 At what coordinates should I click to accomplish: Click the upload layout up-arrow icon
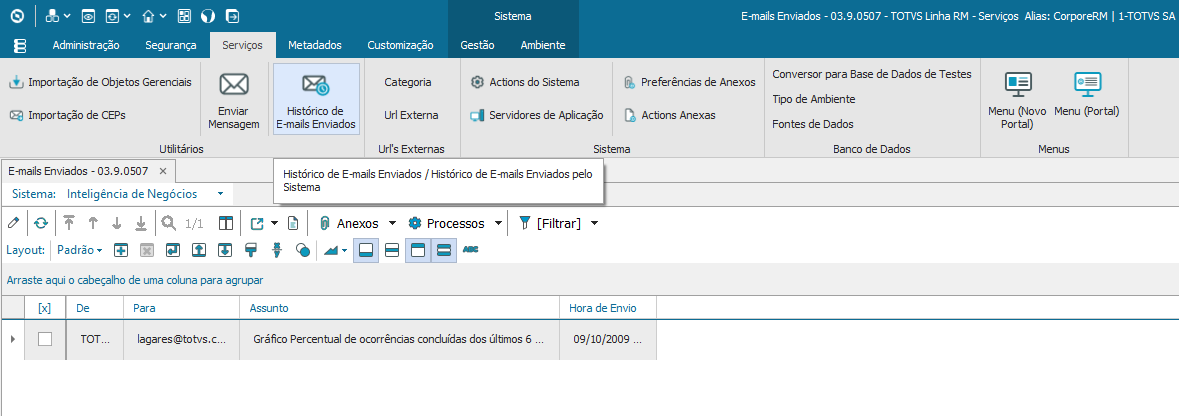point(199,250)
